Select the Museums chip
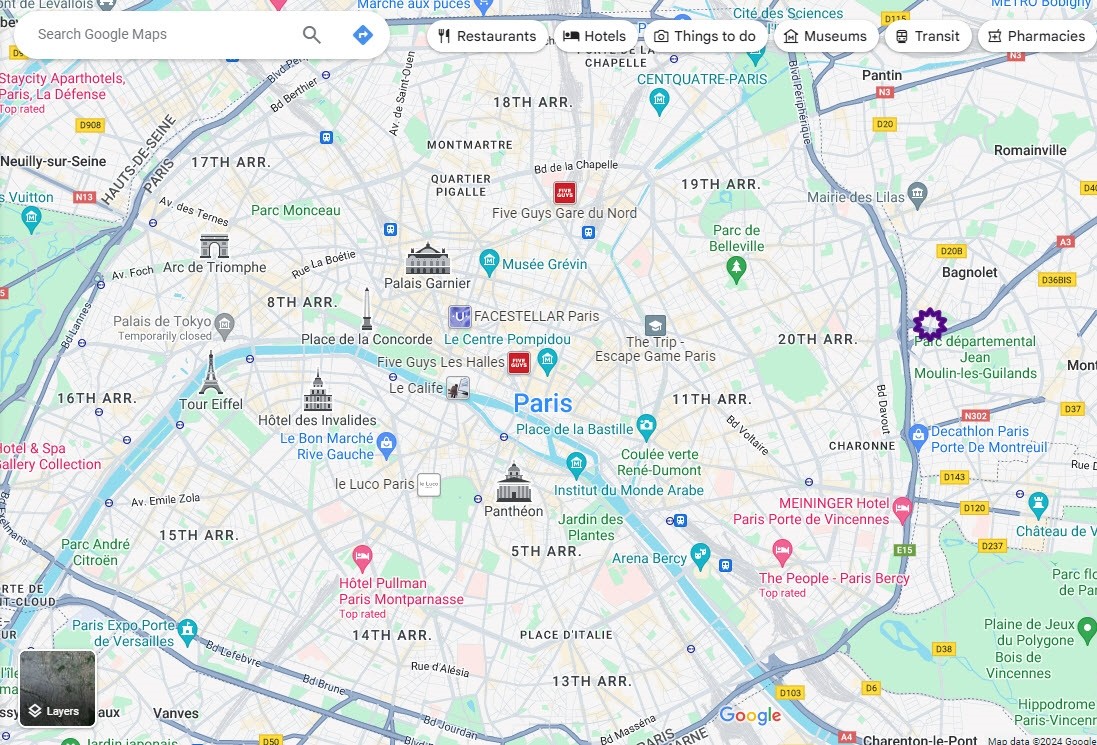This screenshot has height=745, width=1097. [826, 36]
